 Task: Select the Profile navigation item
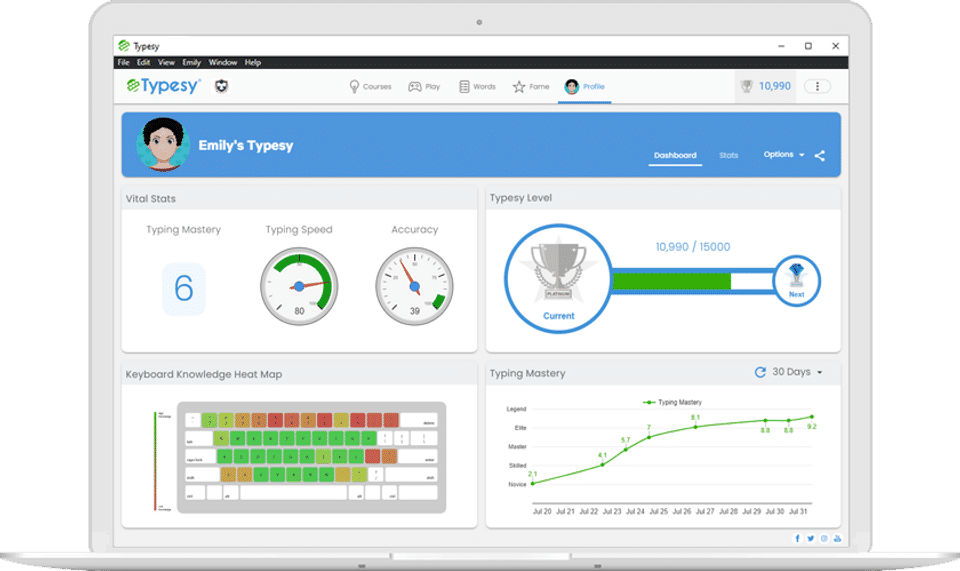585,86
